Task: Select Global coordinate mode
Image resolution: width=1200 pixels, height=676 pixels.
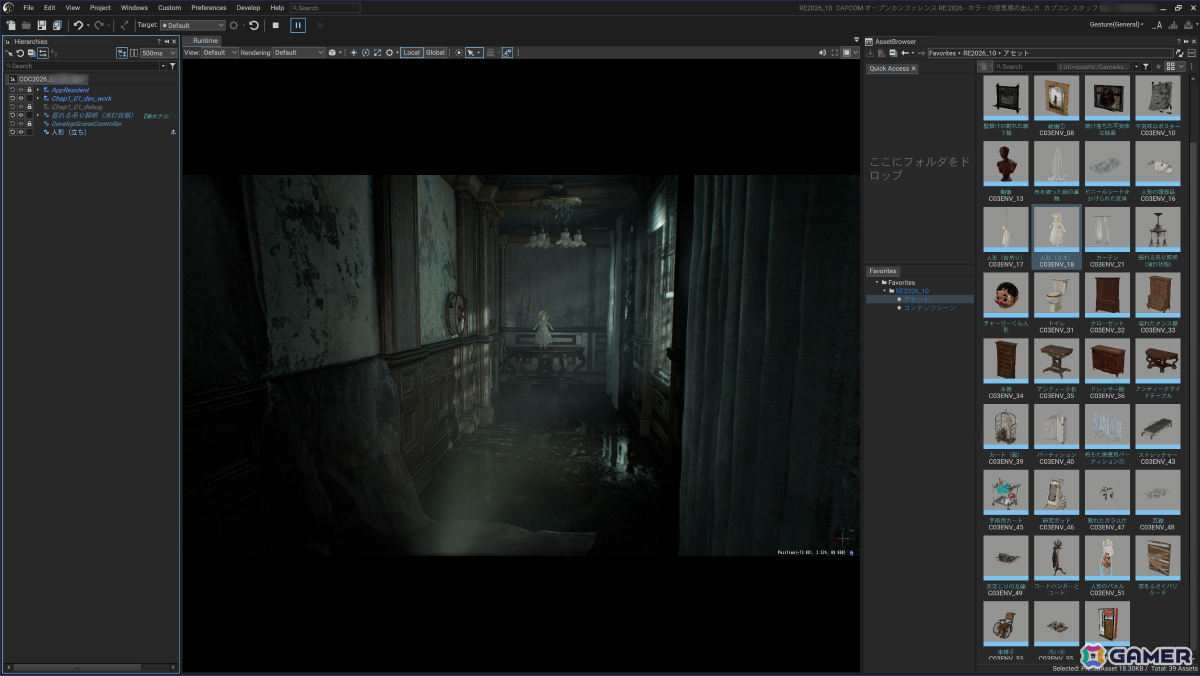Action: point(435,53)
